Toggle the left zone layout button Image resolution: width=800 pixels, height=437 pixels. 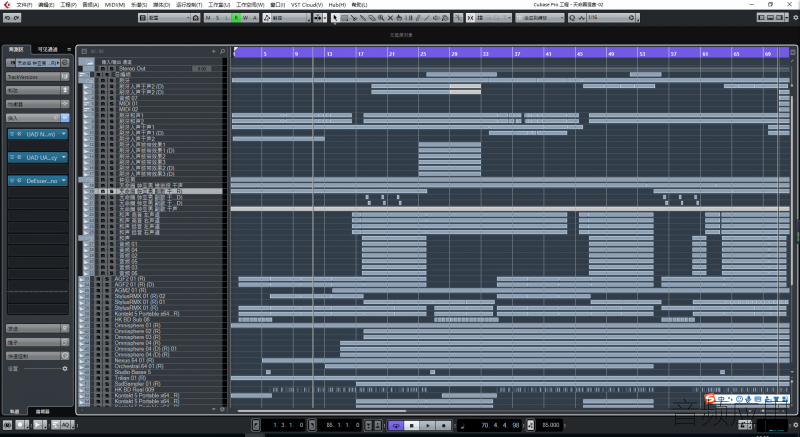(x=761, y=18)
